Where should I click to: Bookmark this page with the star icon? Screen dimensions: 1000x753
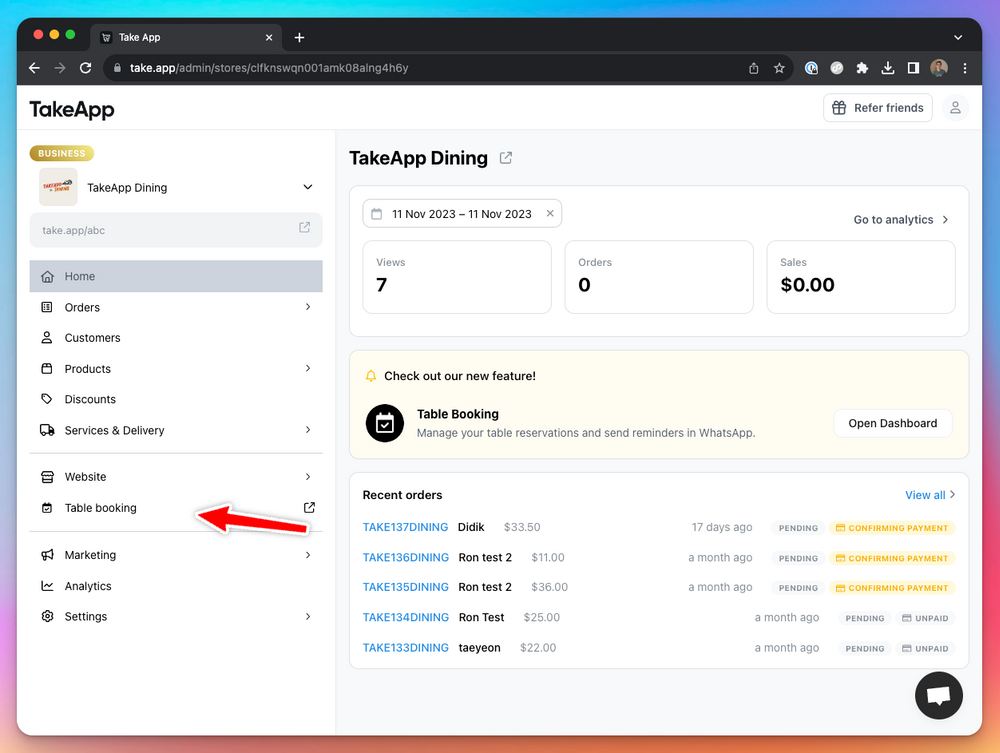click(779, 68)
